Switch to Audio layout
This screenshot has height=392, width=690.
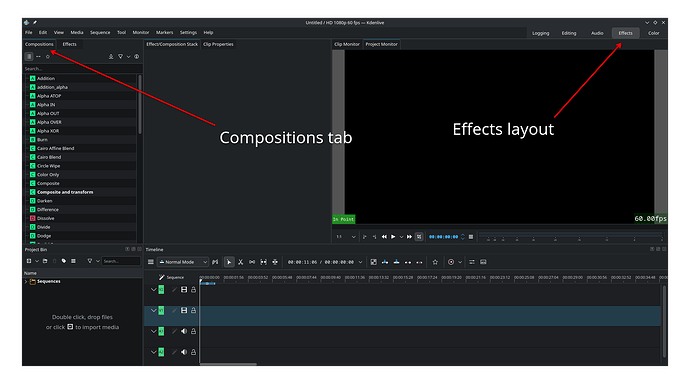click(597, 33)
